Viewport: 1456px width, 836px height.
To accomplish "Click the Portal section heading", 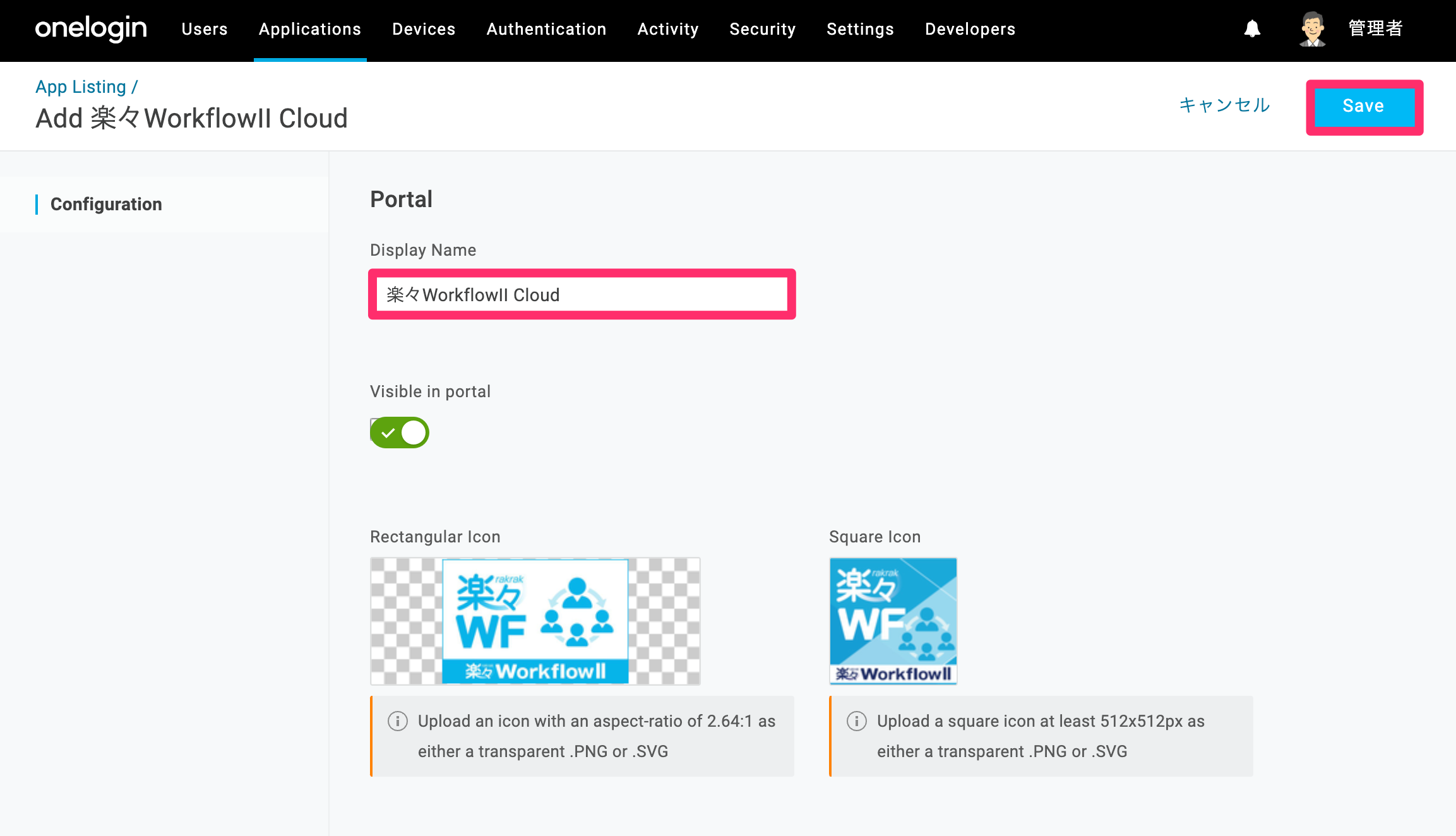I will click(402, 199).
